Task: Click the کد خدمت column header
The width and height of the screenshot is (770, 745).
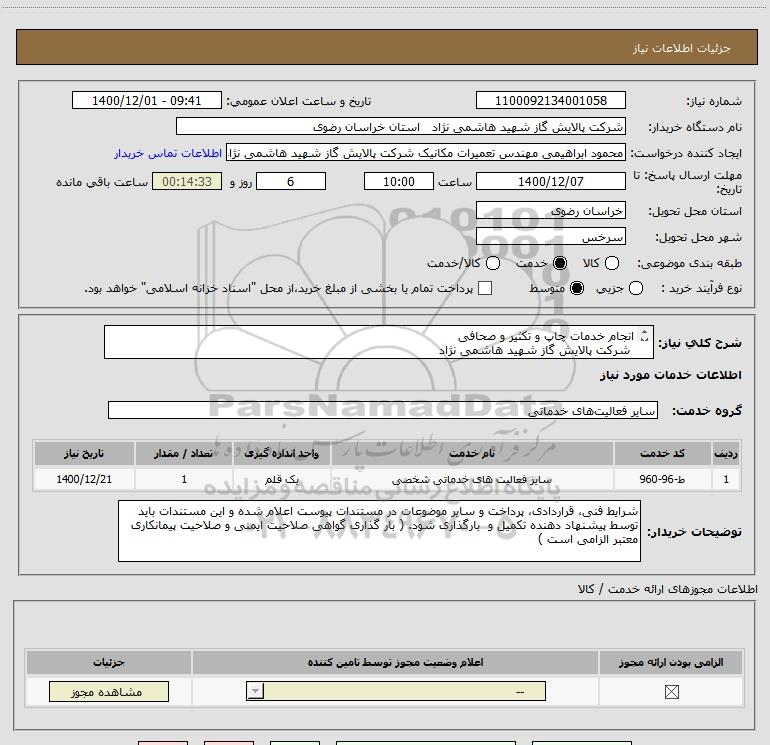Action: click(662, 453)
